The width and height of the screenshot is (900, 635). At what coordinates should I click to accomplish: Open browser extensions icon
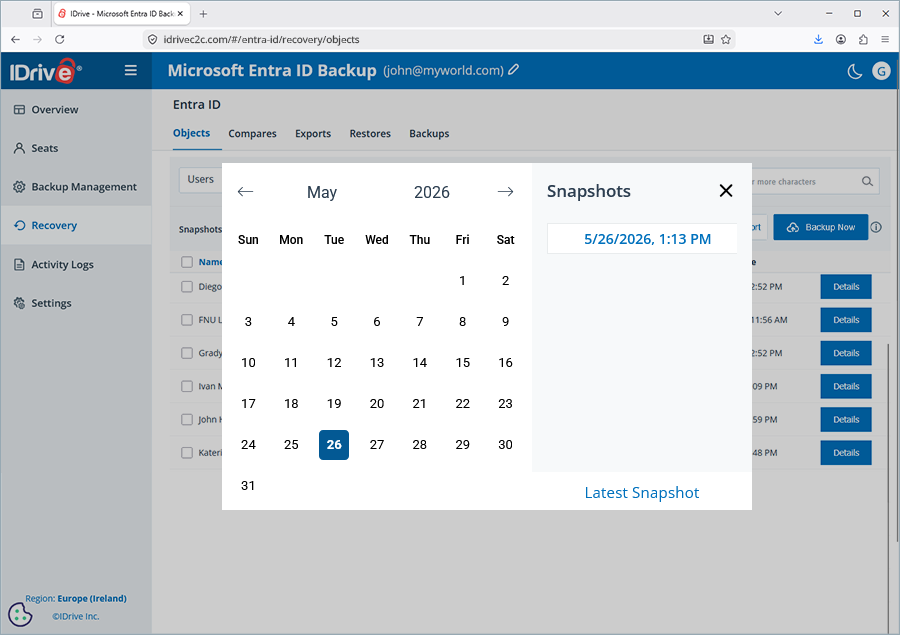coord(863,40)
